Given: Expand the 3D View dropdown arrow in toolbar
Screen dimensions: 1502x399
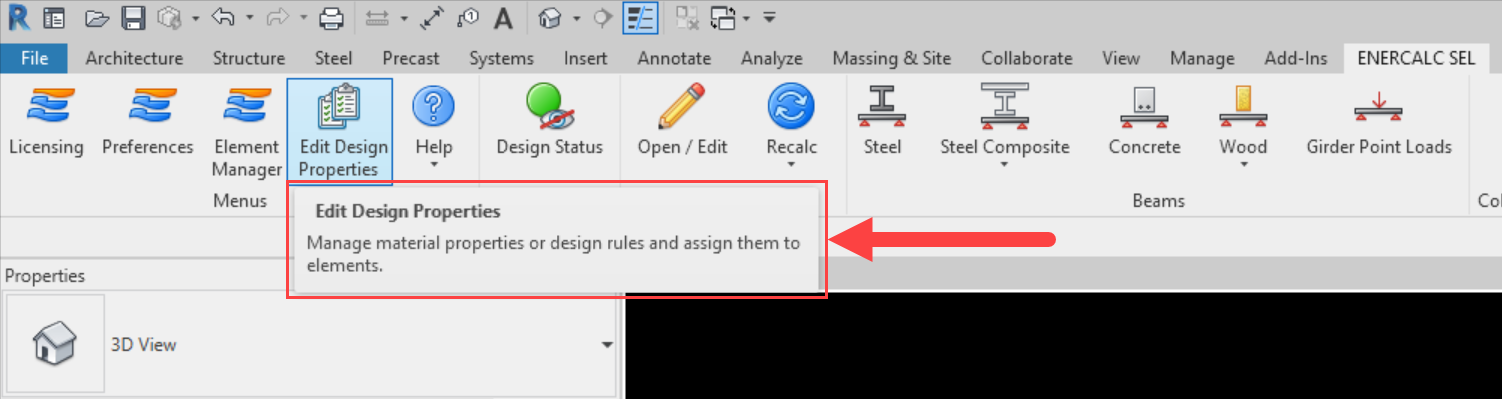Looking at the screenshot, I should click(x=577, y=18).
